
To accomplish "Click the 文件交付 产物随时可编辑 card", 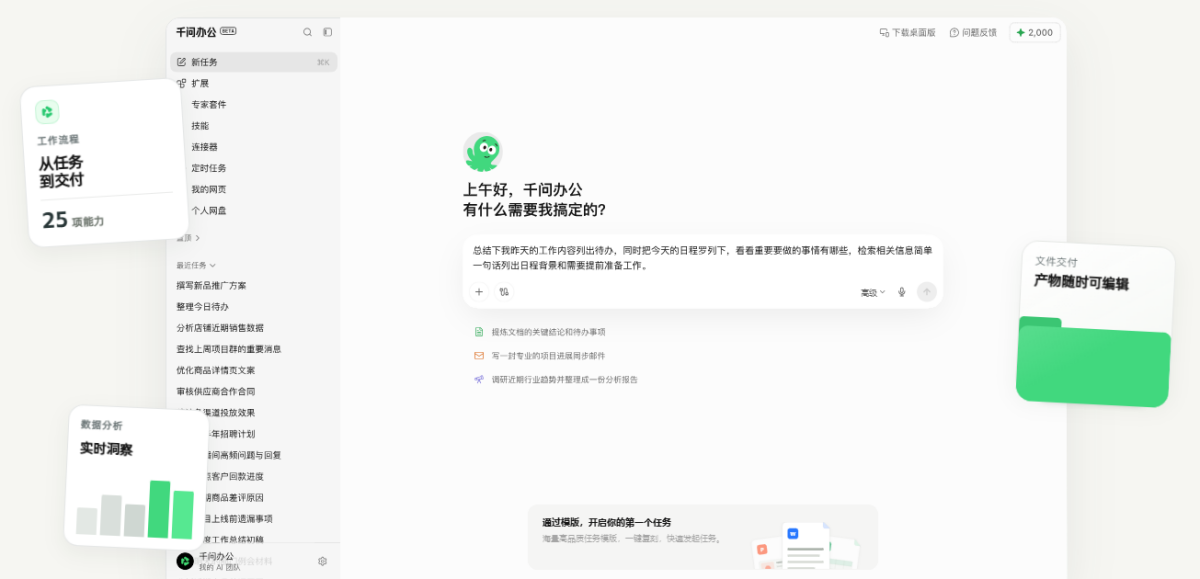I will (x=1096, y=325).
